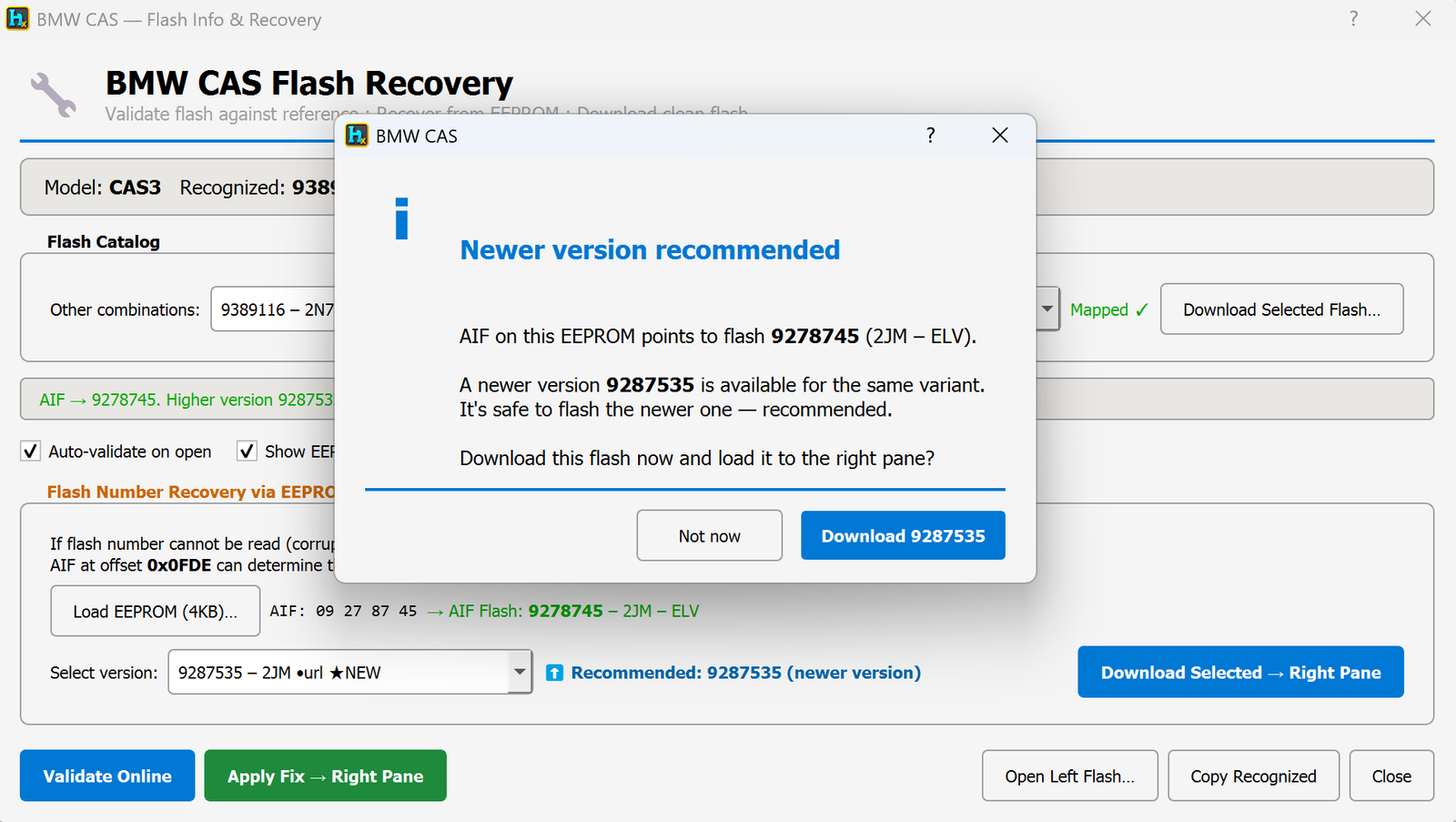Screen dimensions: 1456x822
Task: Click the 0x0FDE offset text
Action: point(178,565)
